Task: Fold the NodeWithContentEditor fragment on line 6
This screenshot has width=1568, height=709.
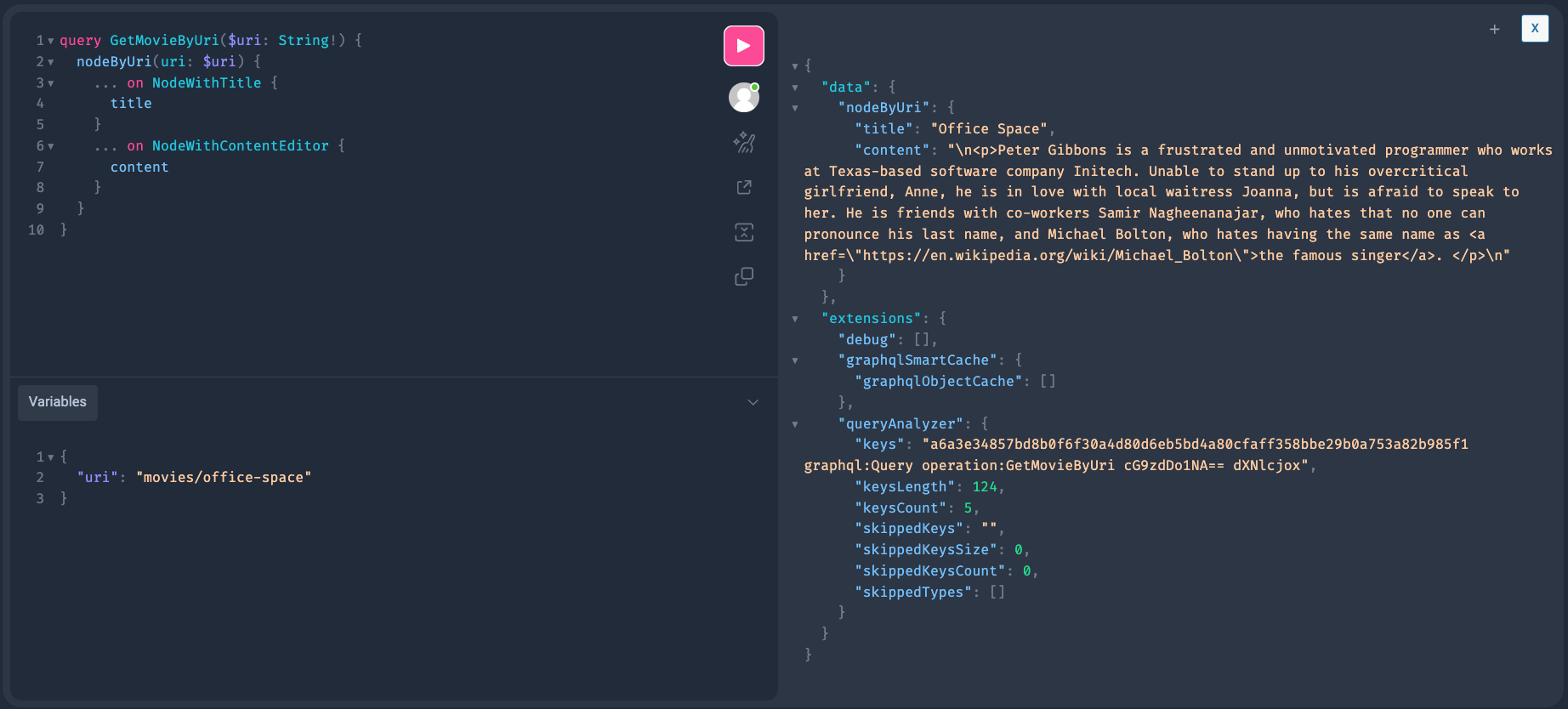Action: coord(51,146)
